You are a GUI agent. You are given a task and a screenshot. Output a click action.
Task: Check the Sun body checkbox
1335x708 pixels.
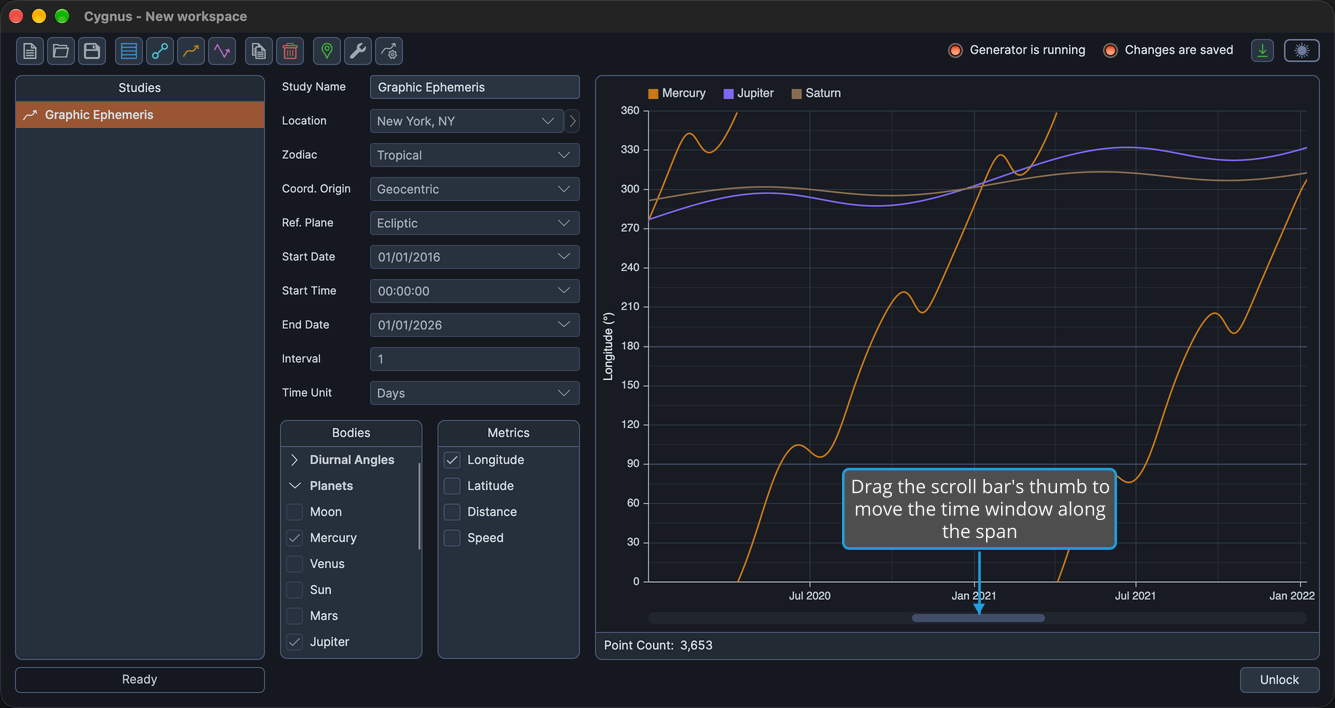[x=295, y=590]
